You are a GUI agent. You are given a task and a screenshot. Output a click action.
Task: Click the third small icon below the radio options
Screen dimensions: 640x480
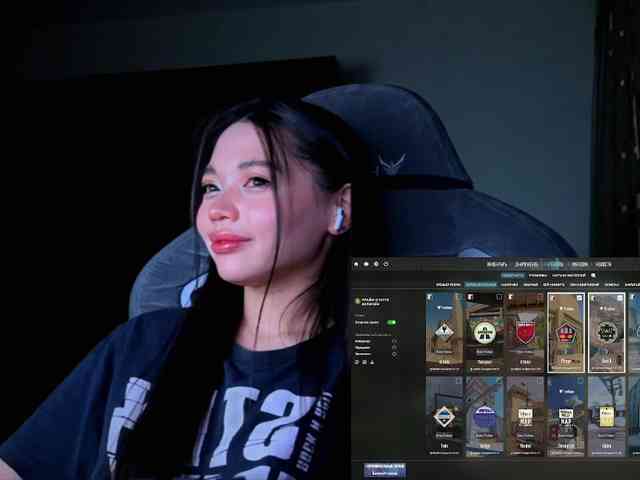coord(372,362)
